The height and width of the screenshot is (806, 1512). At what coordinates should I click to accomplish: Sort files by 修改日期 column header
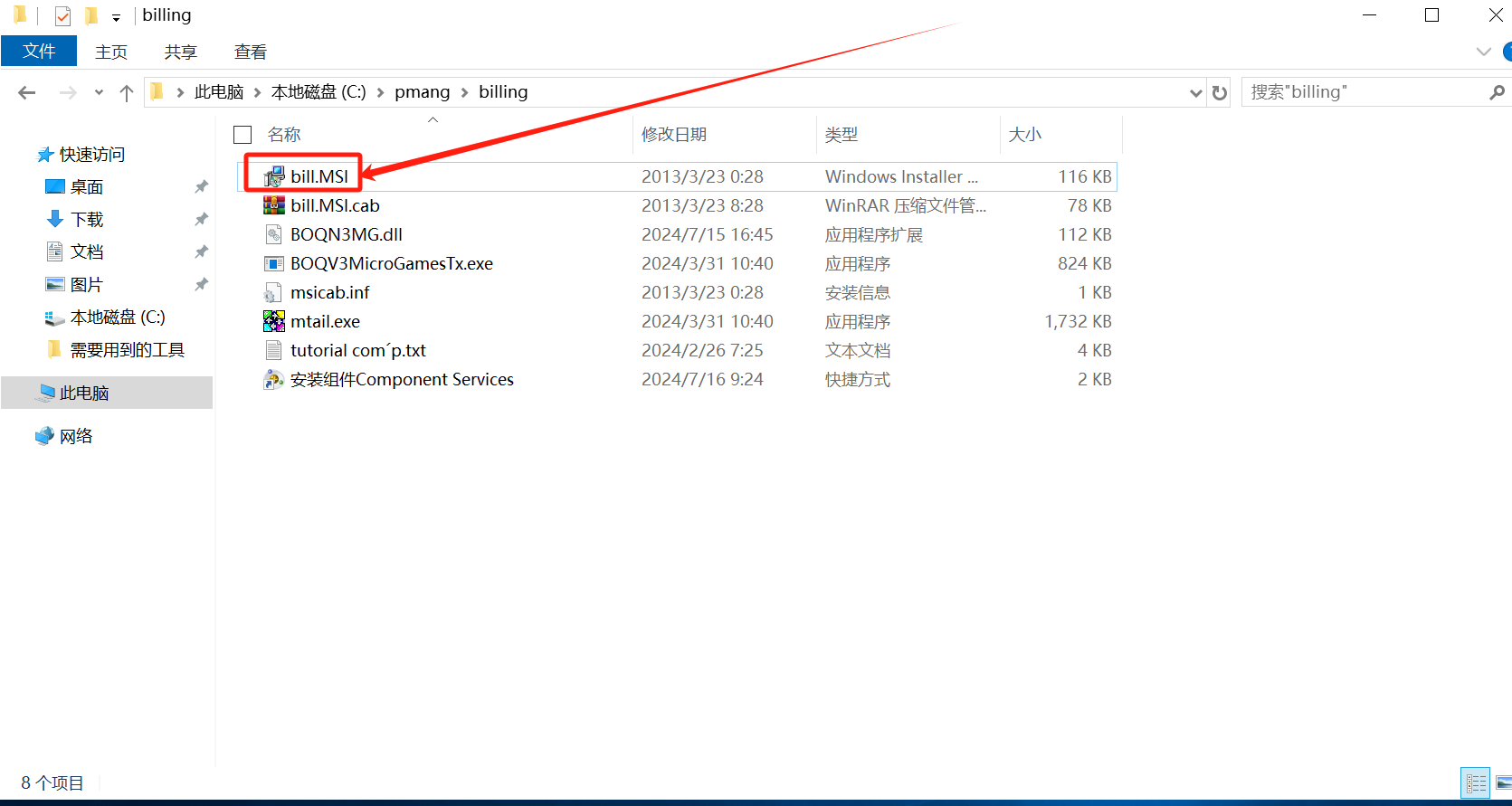tap(674, 135)
